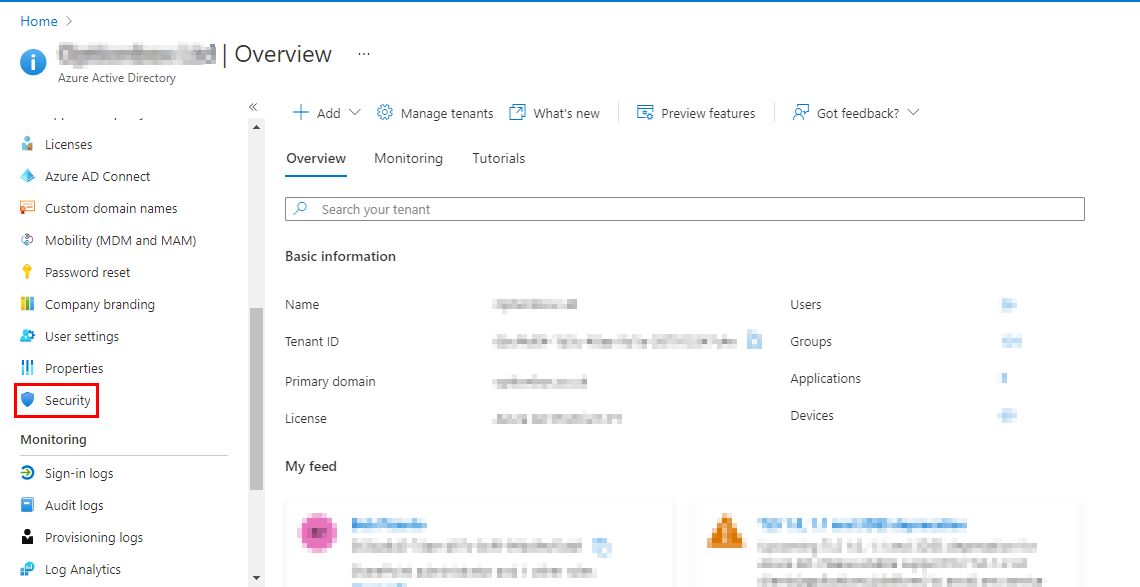Switch to the Overview tab
The width and height of the screenshot is (1140, 587).
coord(316,159)
